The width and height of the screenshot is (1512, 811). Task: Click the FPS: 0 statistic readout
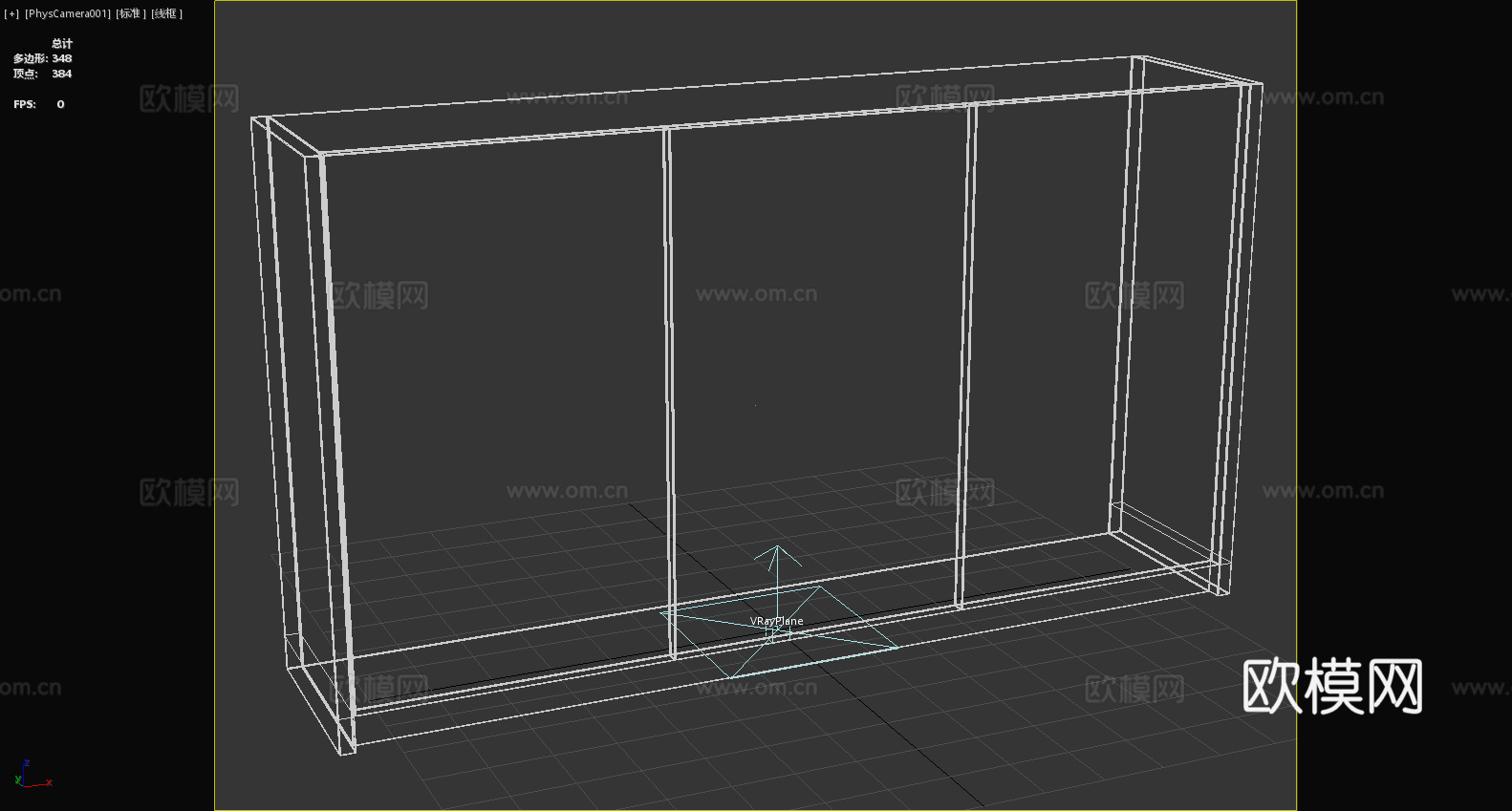(x=39, y=104)
